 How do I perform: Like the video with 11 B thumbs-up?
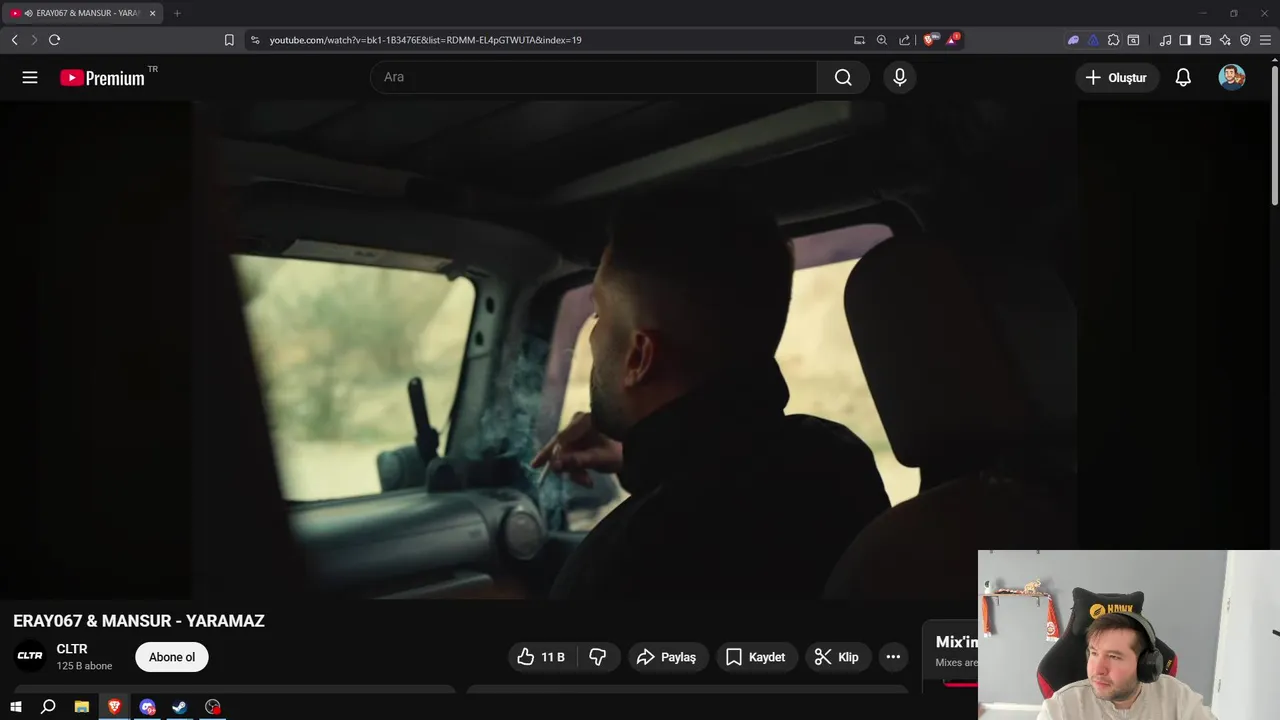(540, 657)
